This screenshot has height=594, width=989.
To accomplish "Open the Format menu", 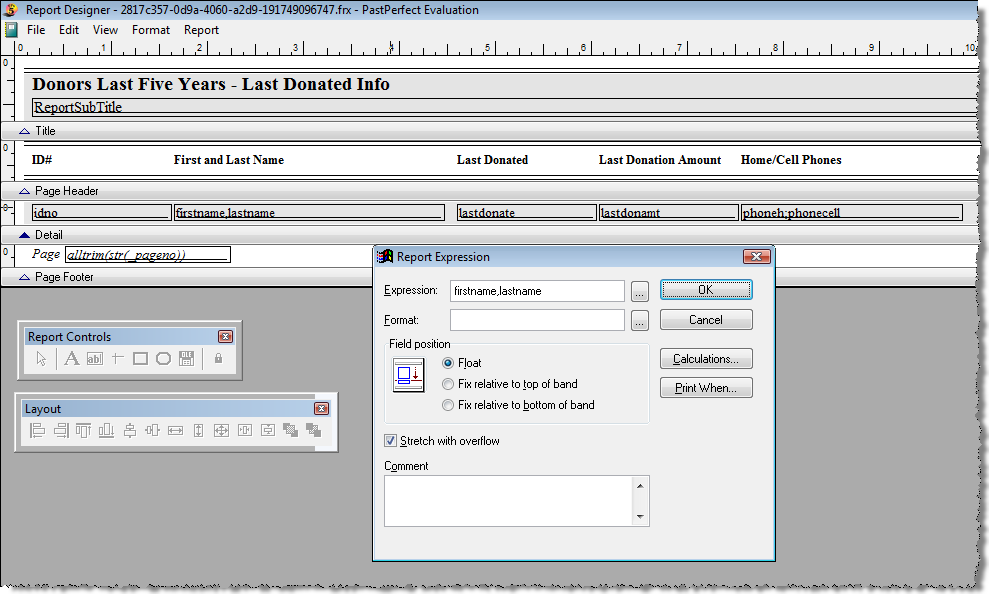I will (151, 30).
